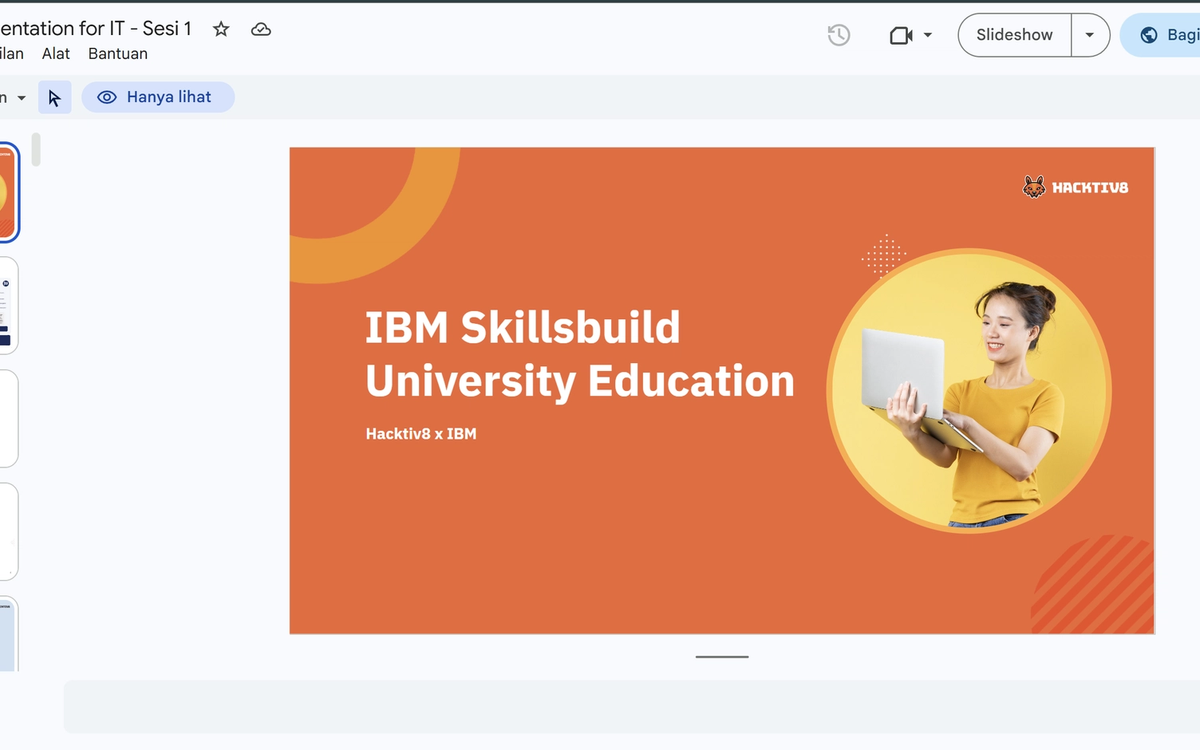Click the video camera meeting icon
Screen dimensions: 1200x750
click(x=901, y=35)
